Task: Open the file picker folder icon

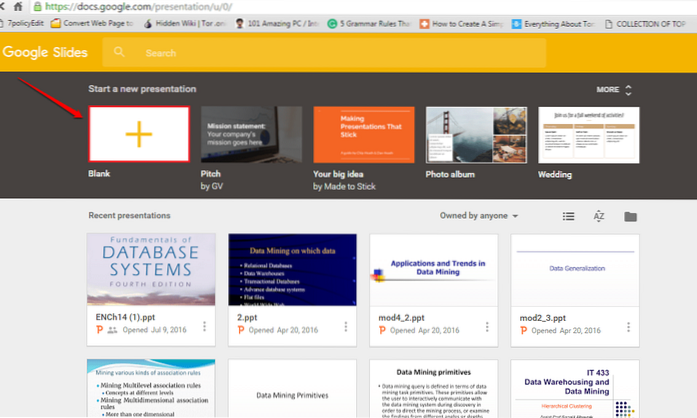Action: [x=630, y=216]
